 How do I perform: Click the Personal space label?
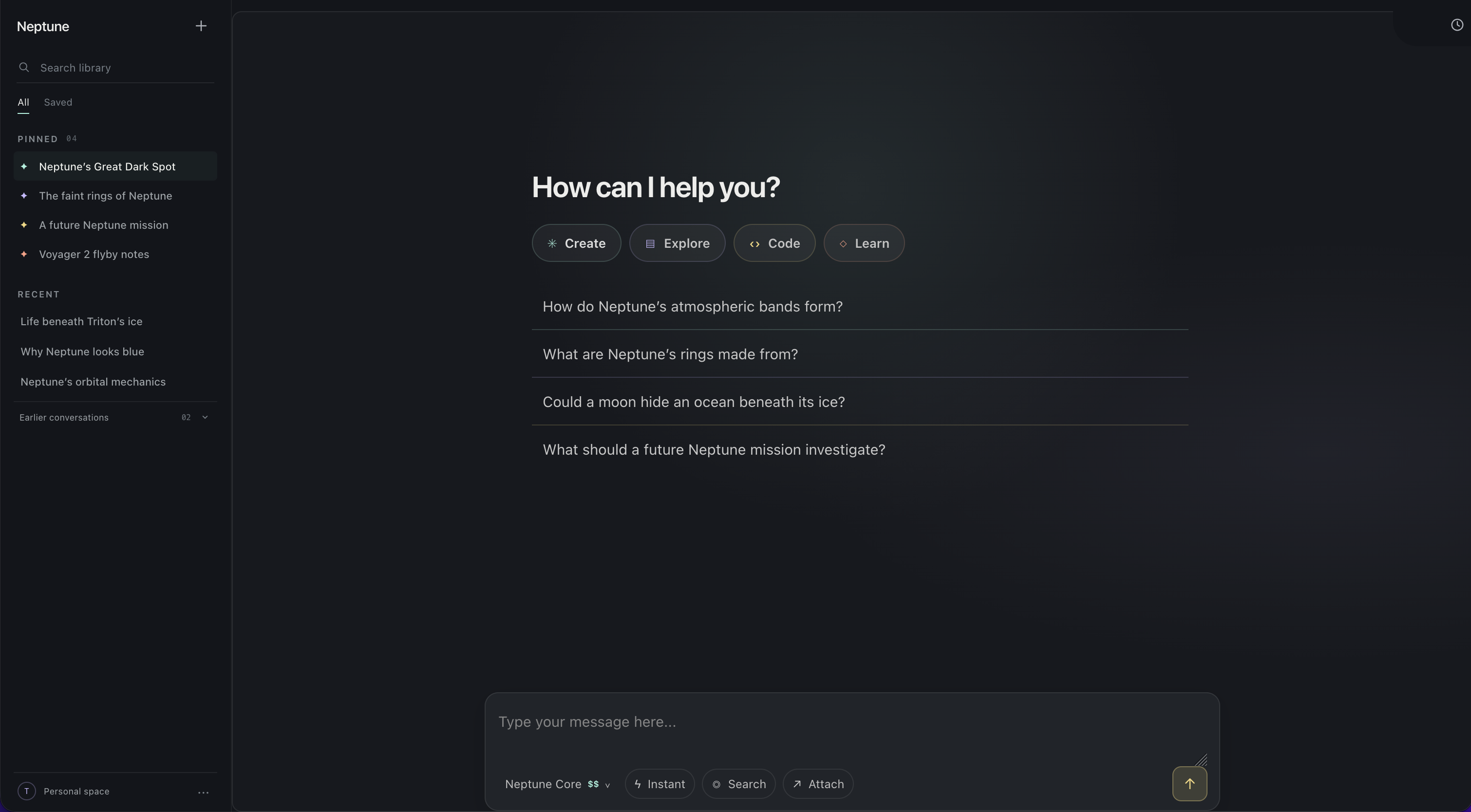(76, 792)
